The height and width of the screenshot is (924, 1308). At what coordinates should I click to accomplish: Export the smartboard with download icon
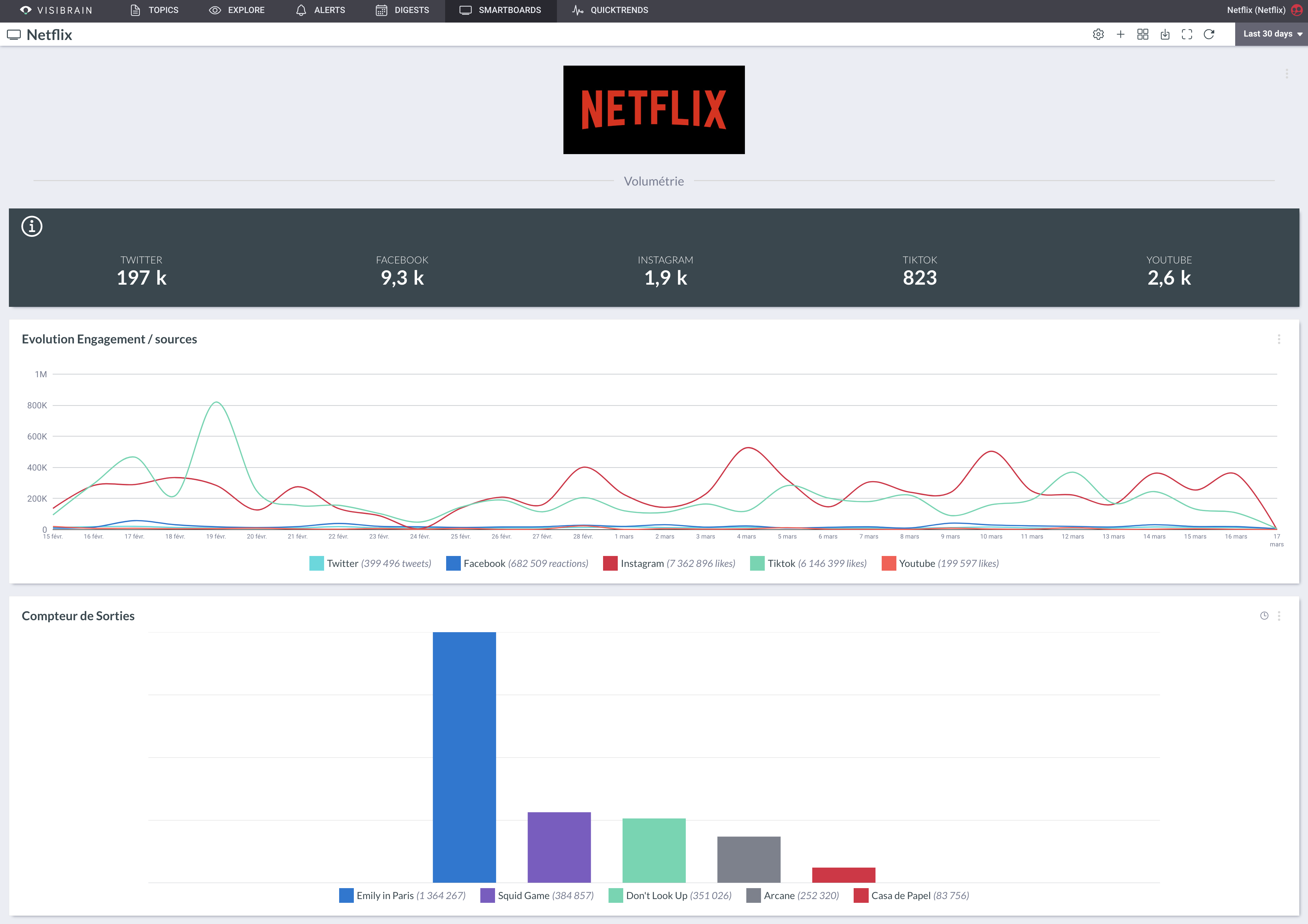click(x=1165, y=34)
